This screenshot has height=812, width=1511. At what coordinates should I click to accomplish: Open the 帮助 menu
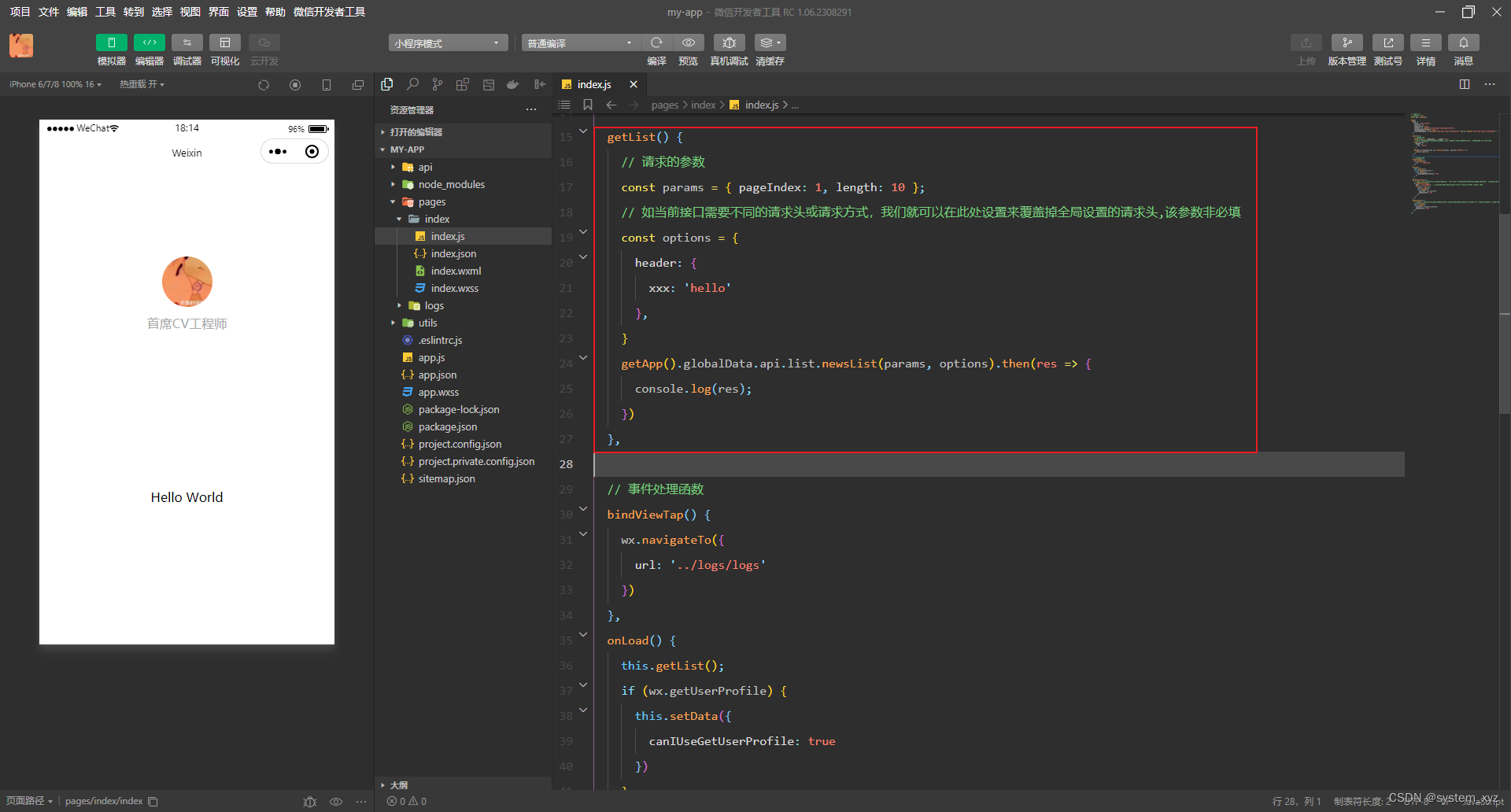pyautogui.click(x=275, y=12)
